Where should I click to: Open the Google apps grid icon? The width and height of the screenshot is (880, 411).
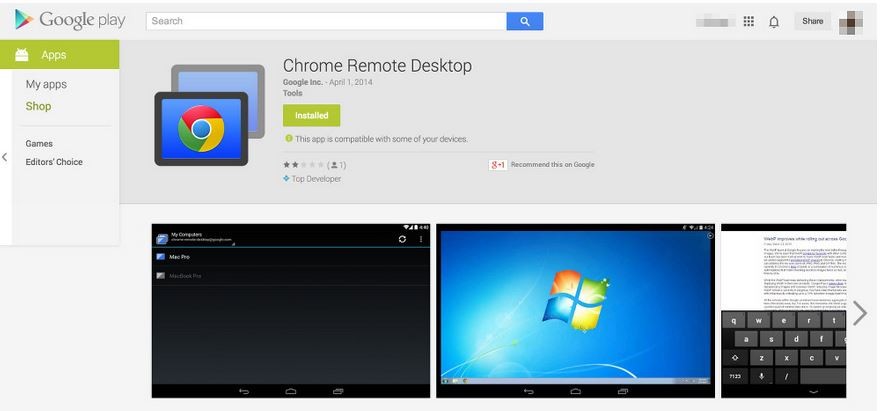(748, 21)
